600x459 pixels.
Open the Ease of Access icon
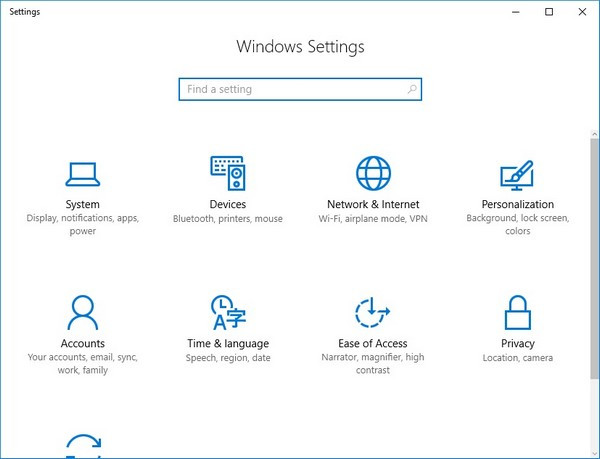coord(372,312)
